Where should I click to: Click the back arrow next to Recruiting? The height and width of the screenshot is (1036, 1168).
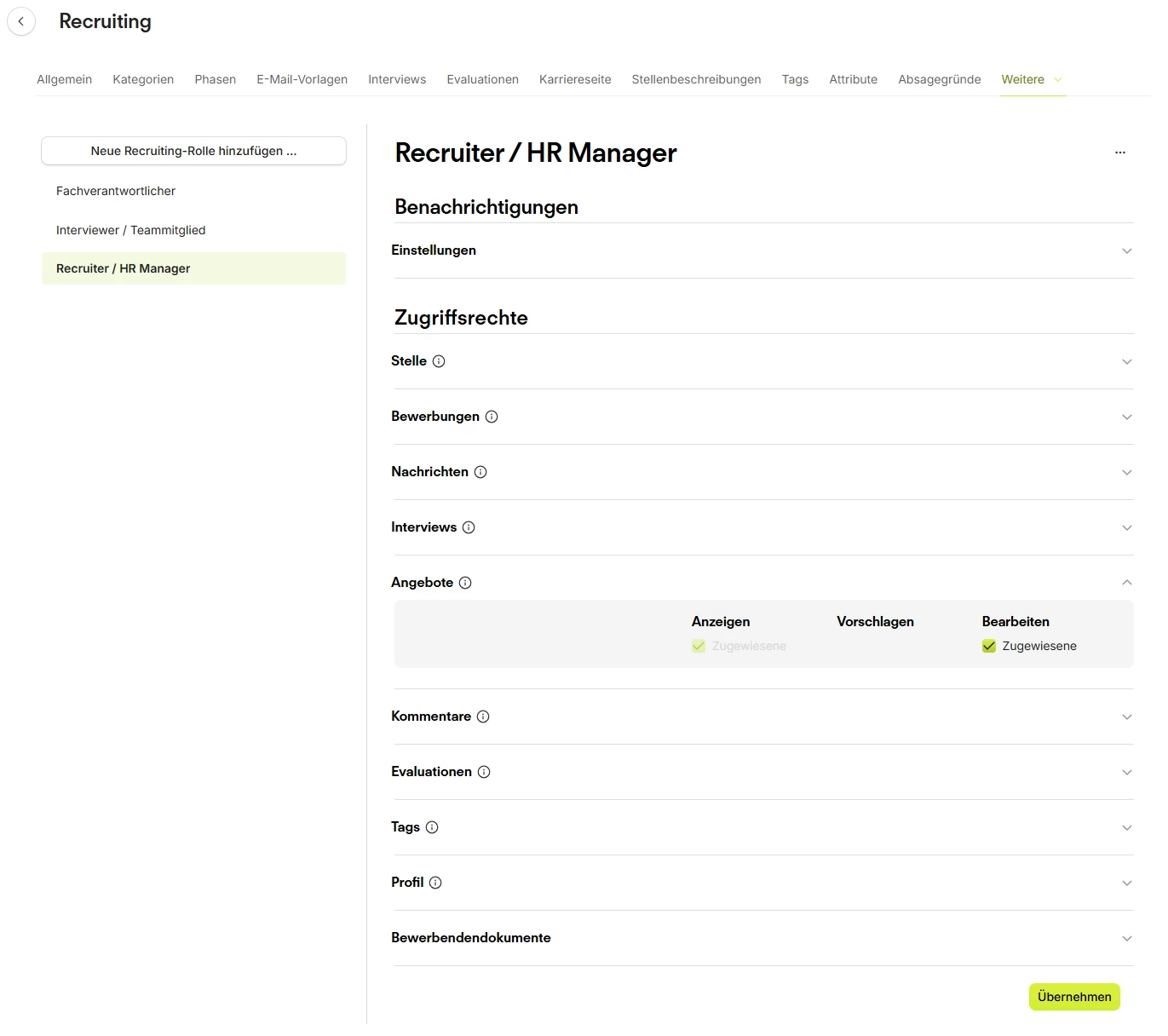pos(21,21)
